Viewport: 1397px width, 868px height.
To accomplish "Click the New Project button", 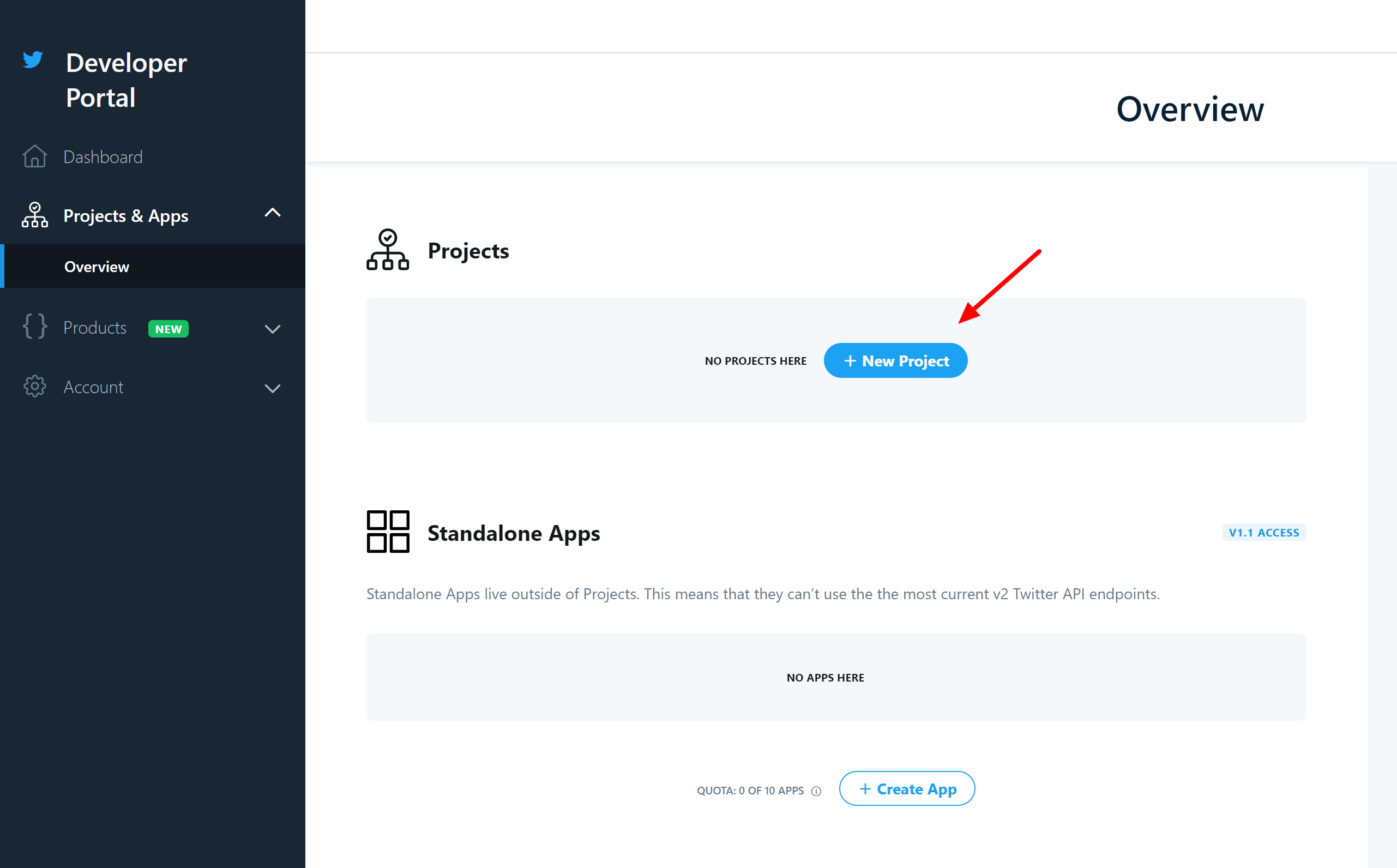I will click(x=895, y=360).
